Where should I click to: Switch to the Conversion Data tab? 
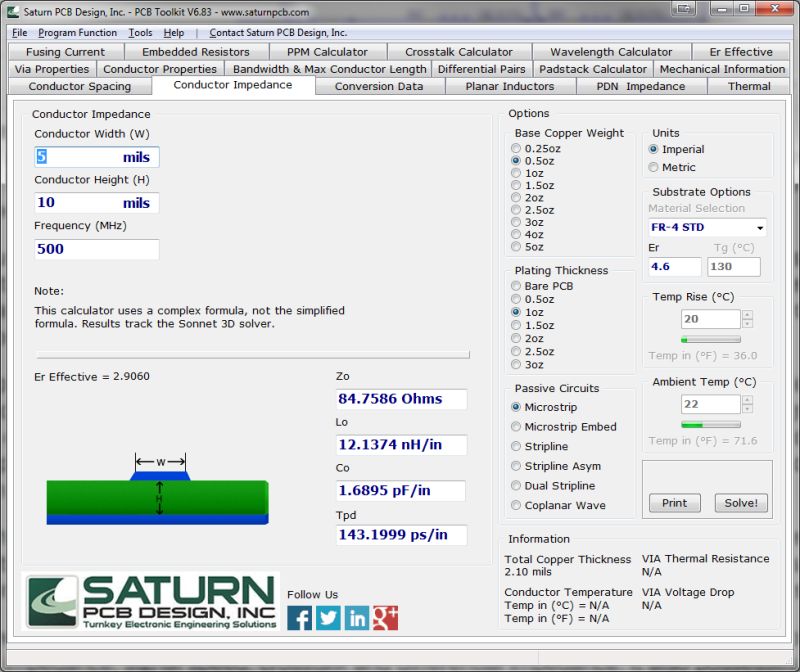pyautogui.click(x=379, y=86)
